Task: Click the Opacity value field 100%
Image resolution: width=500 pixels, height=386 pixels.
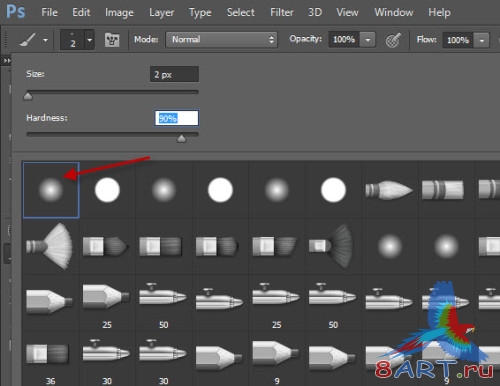Action: (344, 40)
